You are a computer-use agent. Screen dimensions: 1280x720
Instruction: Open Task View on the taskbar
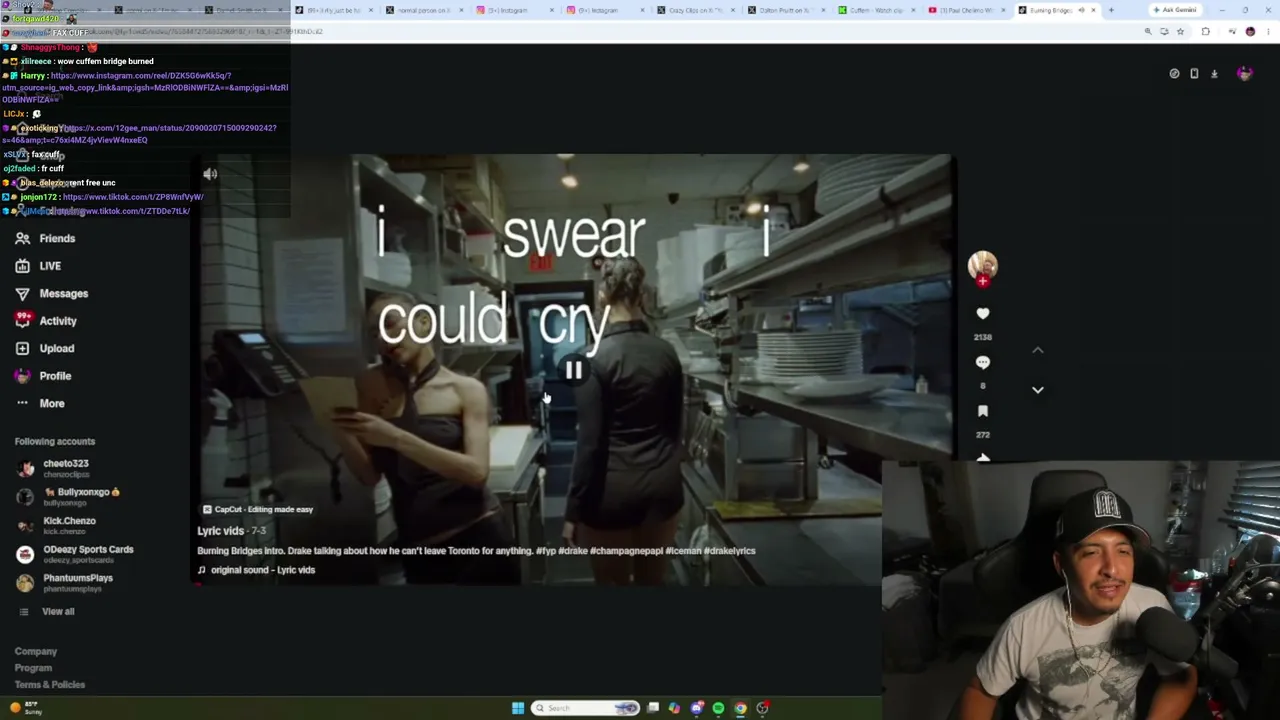(653, 708)
